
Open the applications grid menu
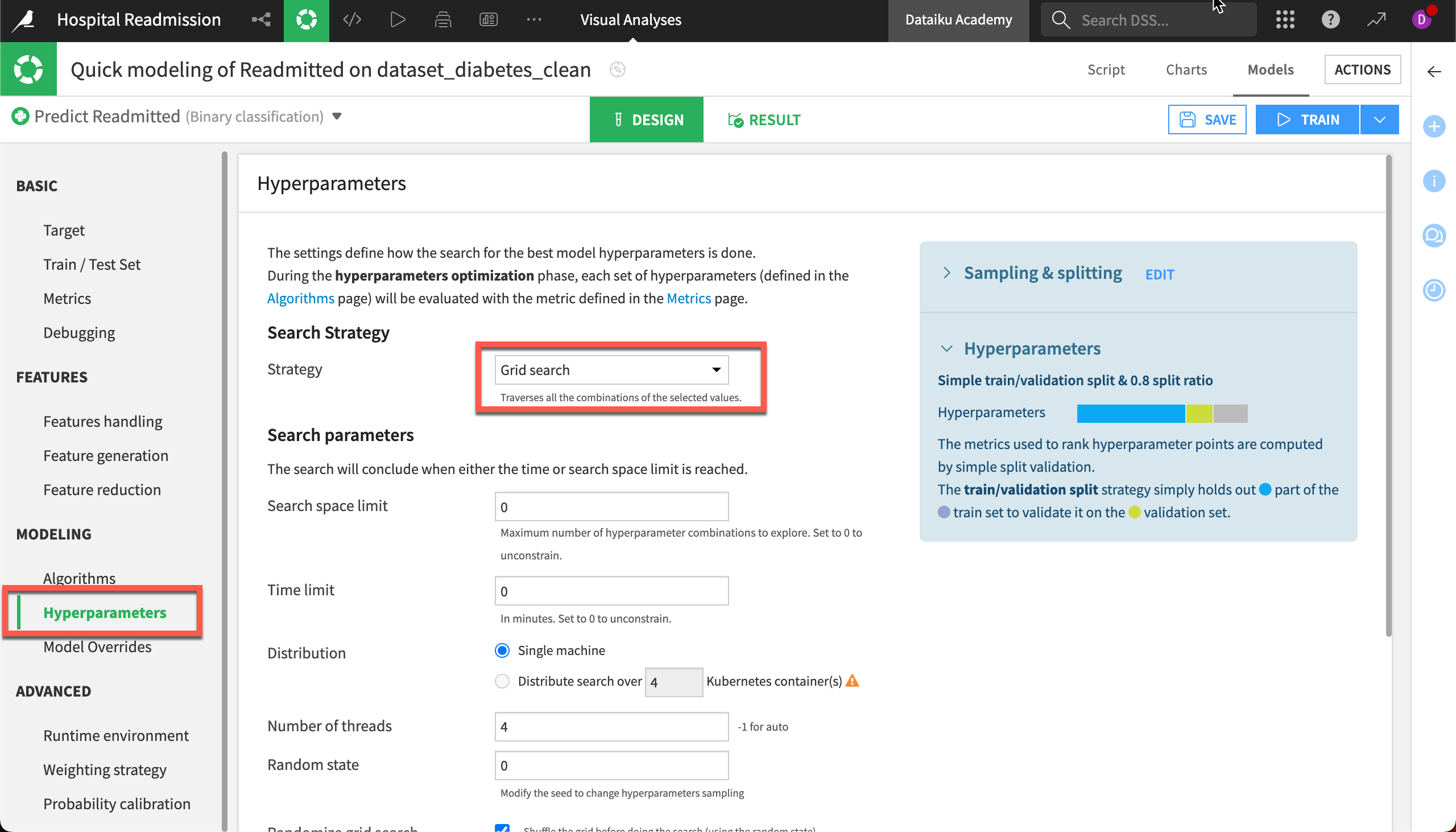(x=1285, y=20)
